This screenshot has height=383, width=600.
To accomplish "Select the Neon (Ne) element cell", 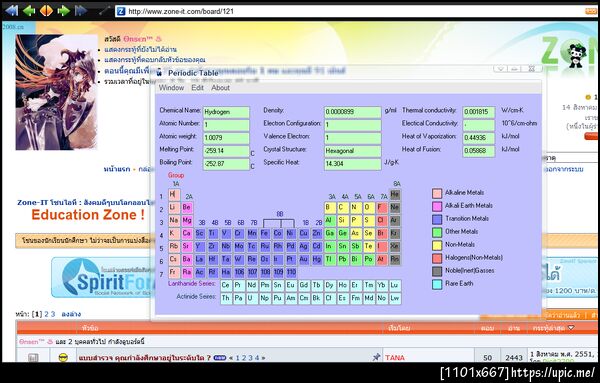I will click(395, 207).
